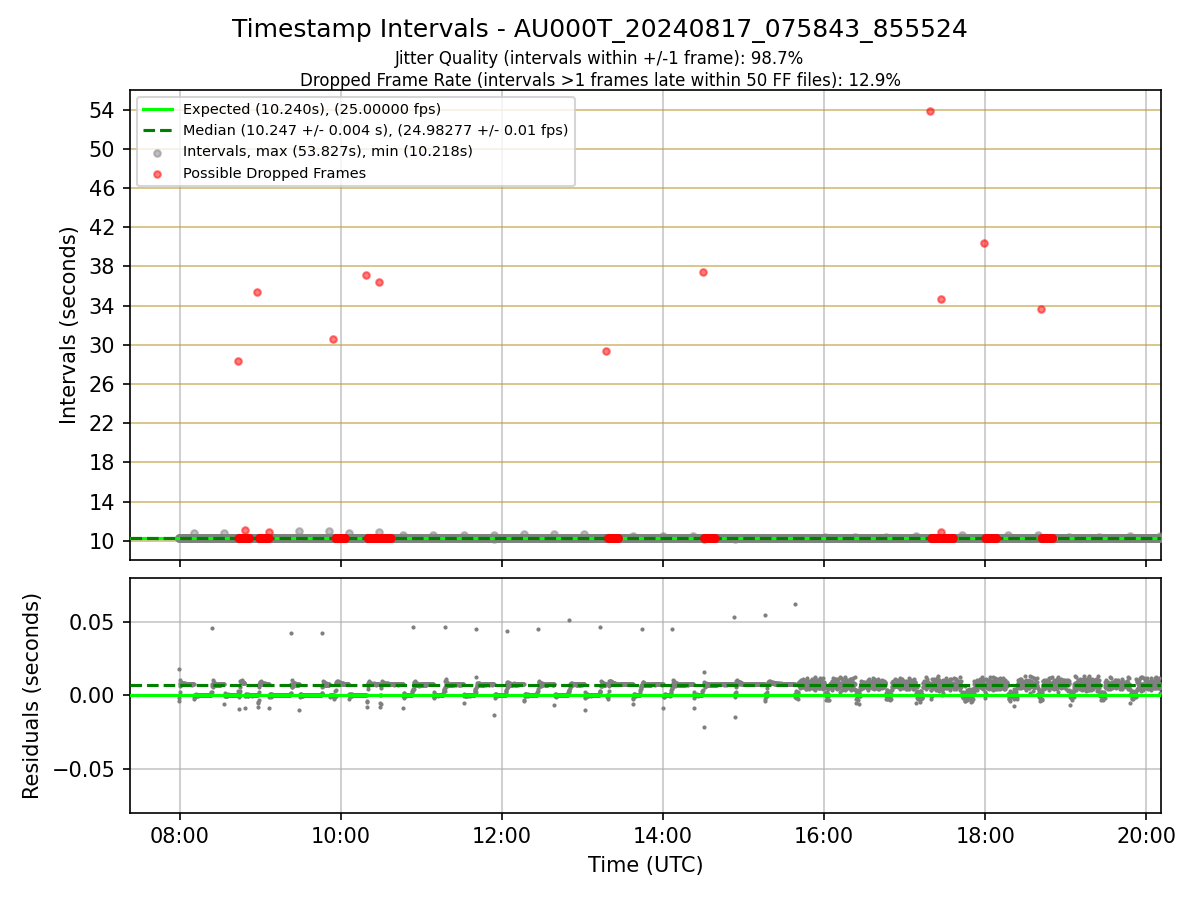Click legend text 'Possible Dropped Frames'
Viewport: 1200px width, 900px height.
click(274, 173)
